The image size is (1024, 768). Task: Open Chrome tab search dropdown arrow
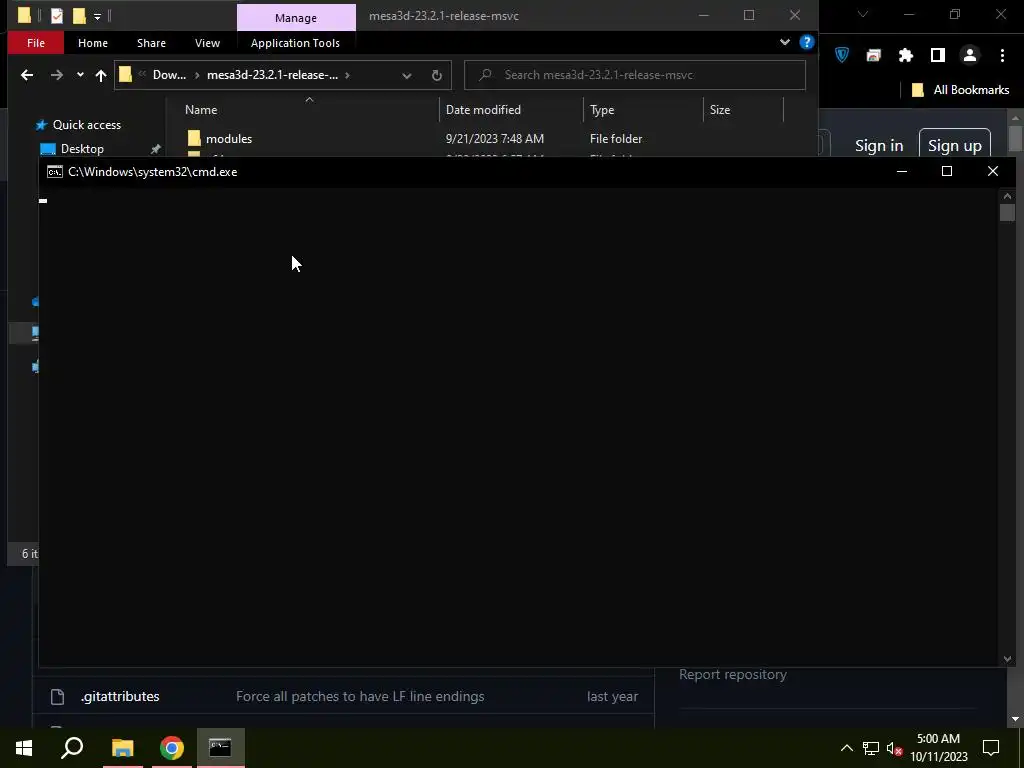863,14
